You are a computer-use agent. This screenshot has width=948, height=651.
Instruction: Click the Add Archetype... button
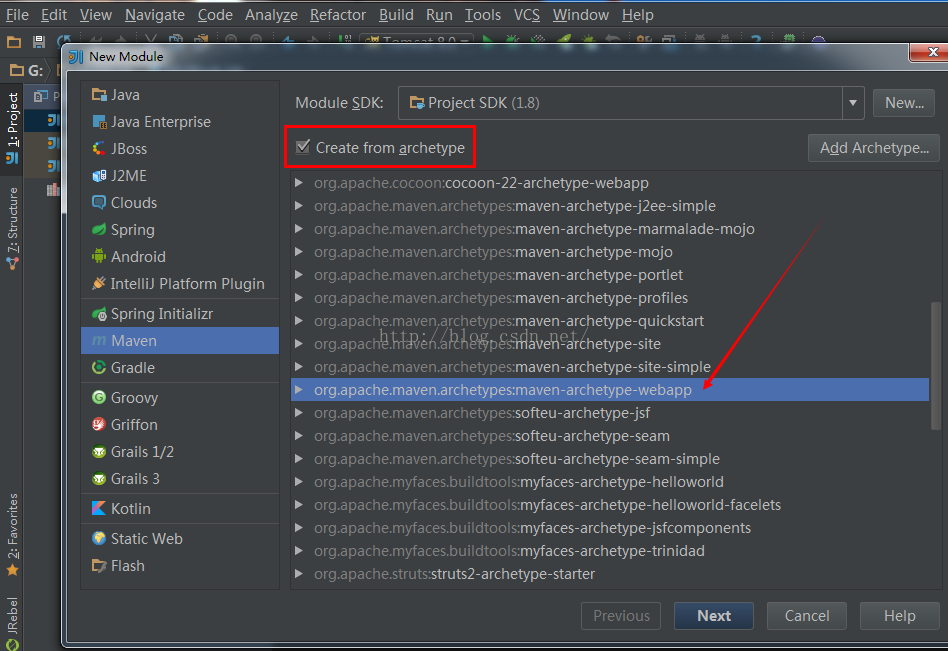click(x=874, y=148)
